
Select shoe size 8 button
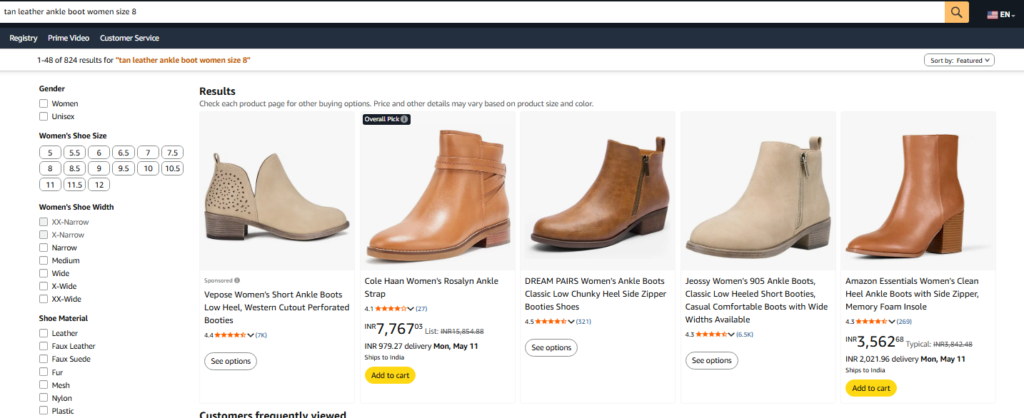[50, 169]
